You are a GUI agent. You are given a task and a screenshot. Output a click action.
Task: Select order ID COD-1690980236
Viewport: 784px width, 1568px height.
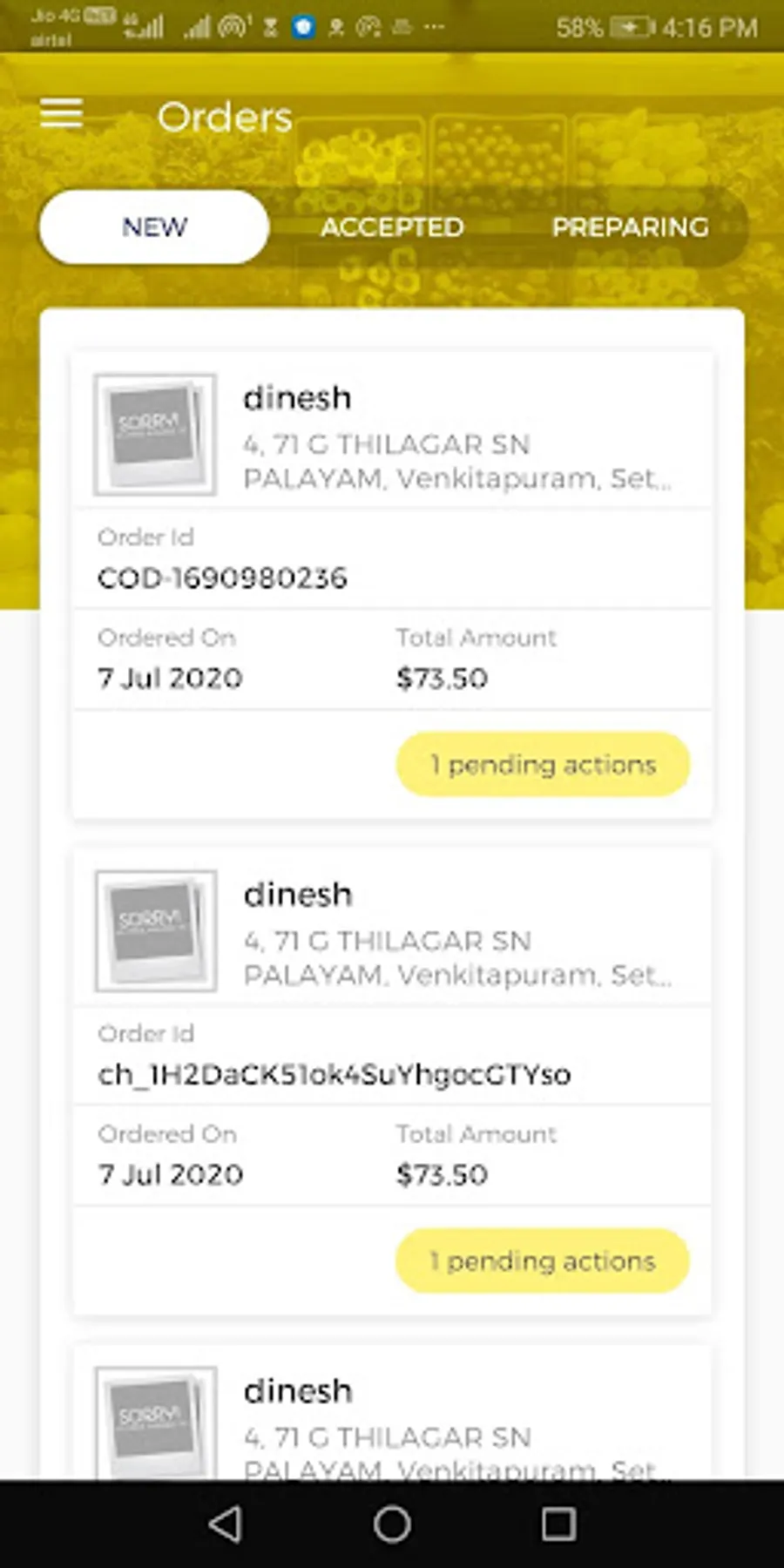point(222,578)
